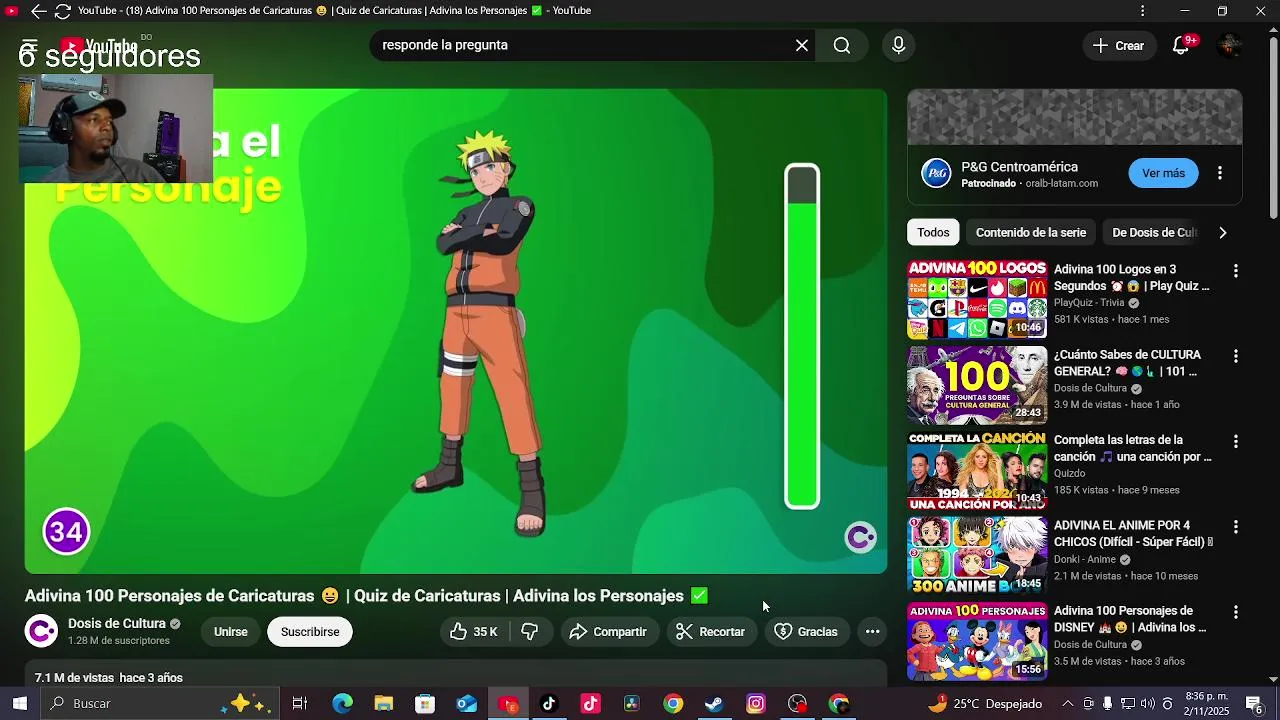The height and width of the screenshot is (720, 1280).
Task: Start voice search with microphone icon
Action: (898, 45)
